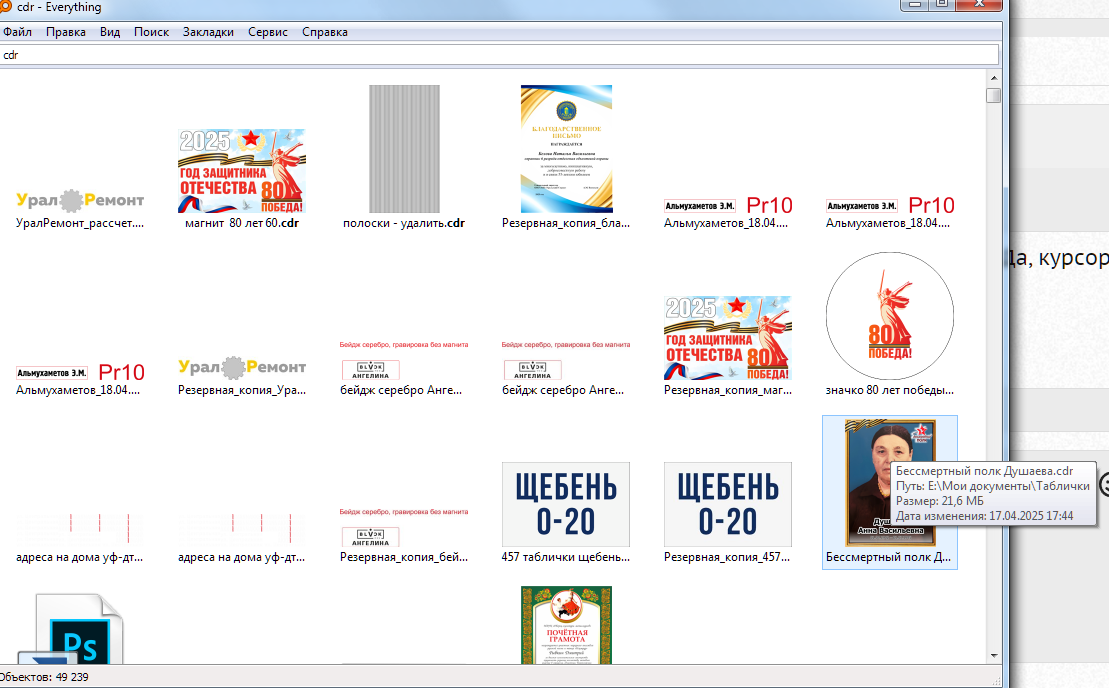Select the Резервная_копия_маг thumbnail

(x=727, y=338)
